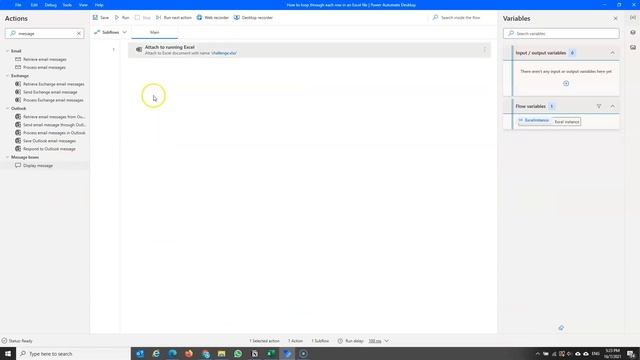This screenshot has height=360, width=640.
Task: Click the eraser icon below variables
Action: [561, 328]
